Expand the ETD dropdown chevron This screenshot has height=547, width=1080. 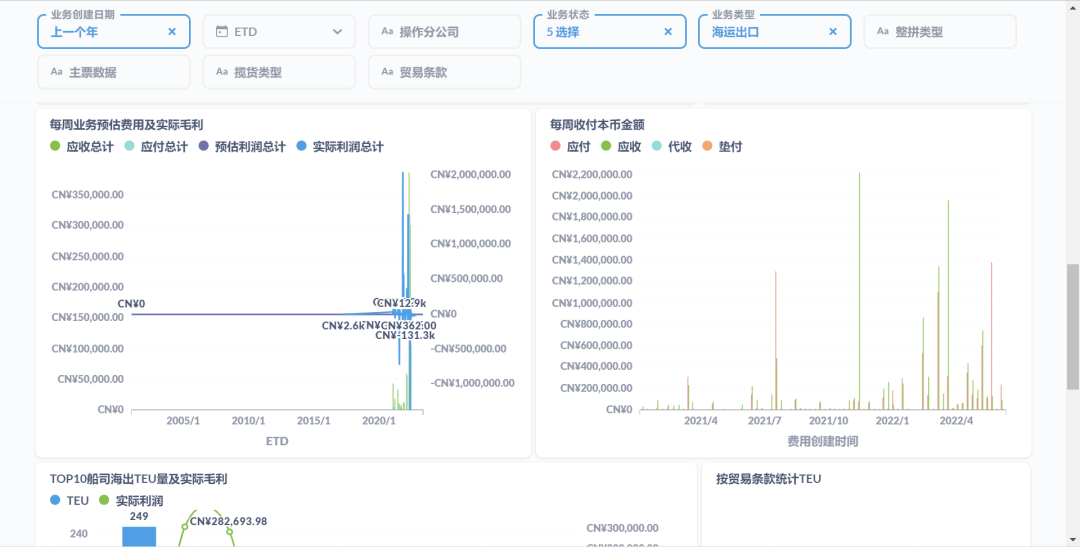pos(338,32)
